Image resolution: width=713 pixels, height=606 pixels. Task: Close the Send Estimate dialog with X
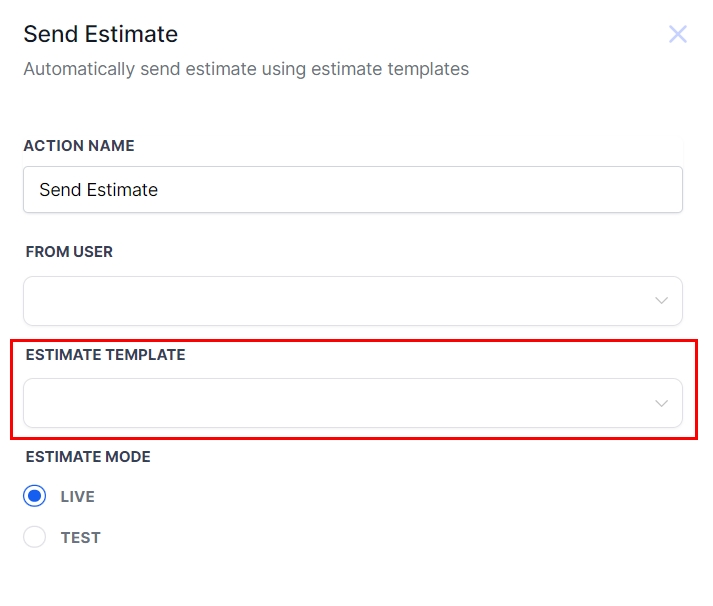[678, 35]
